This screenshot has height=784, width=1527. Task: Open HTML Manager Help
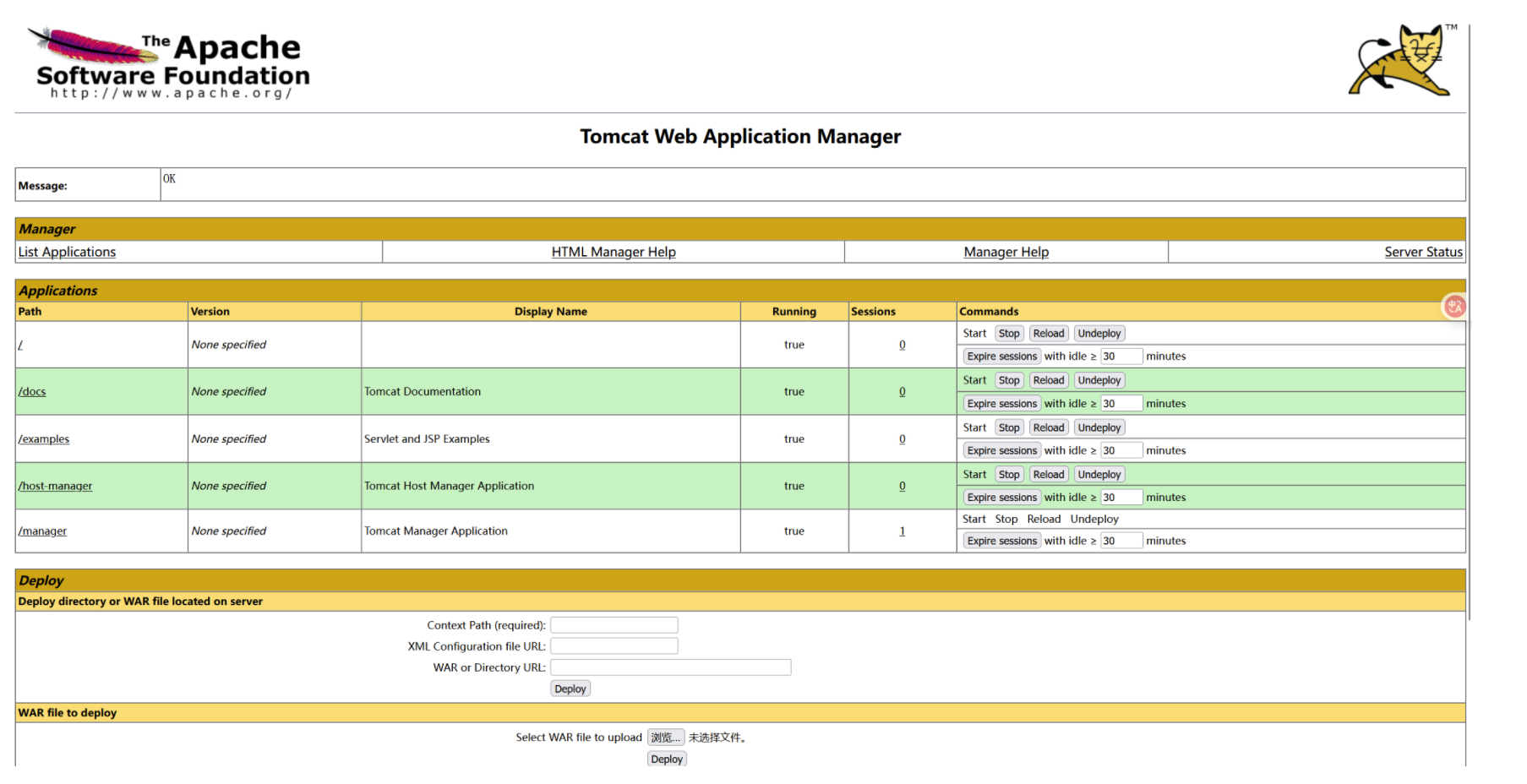click(614, 252)
